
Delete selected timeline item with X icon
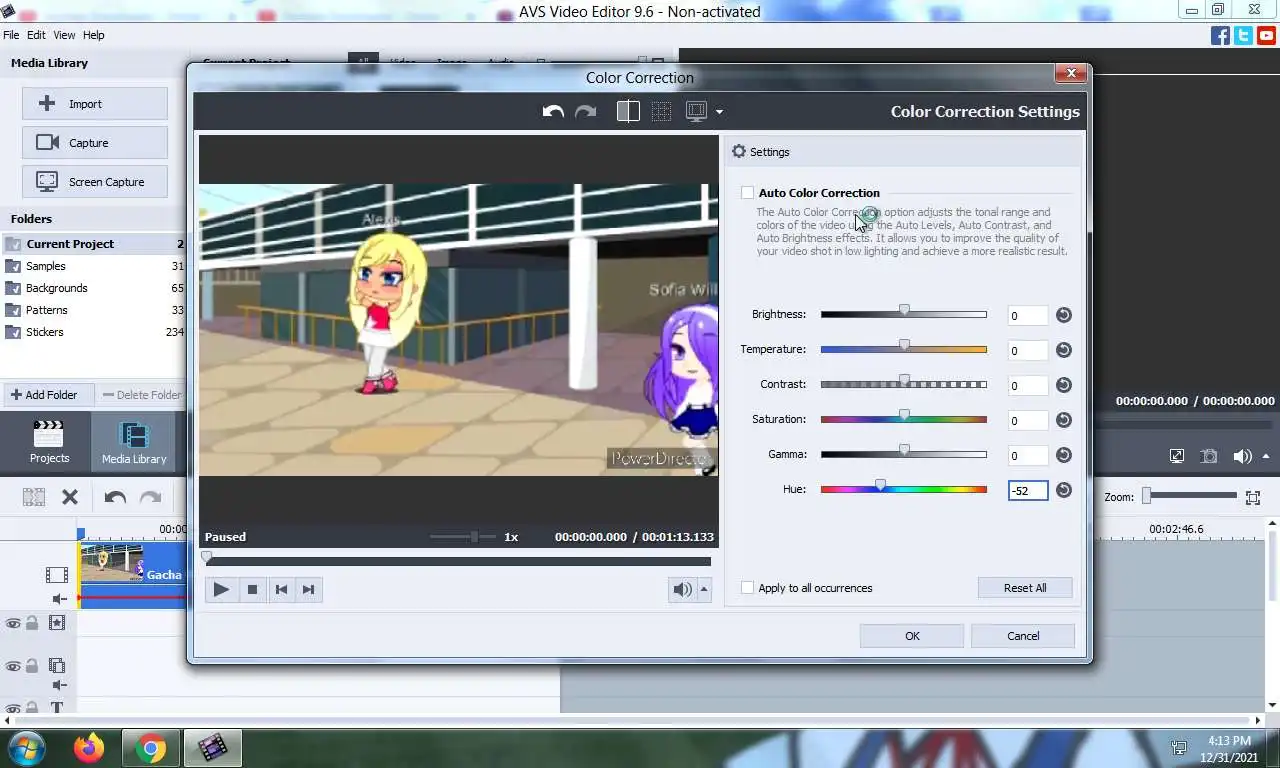(70, 497)
